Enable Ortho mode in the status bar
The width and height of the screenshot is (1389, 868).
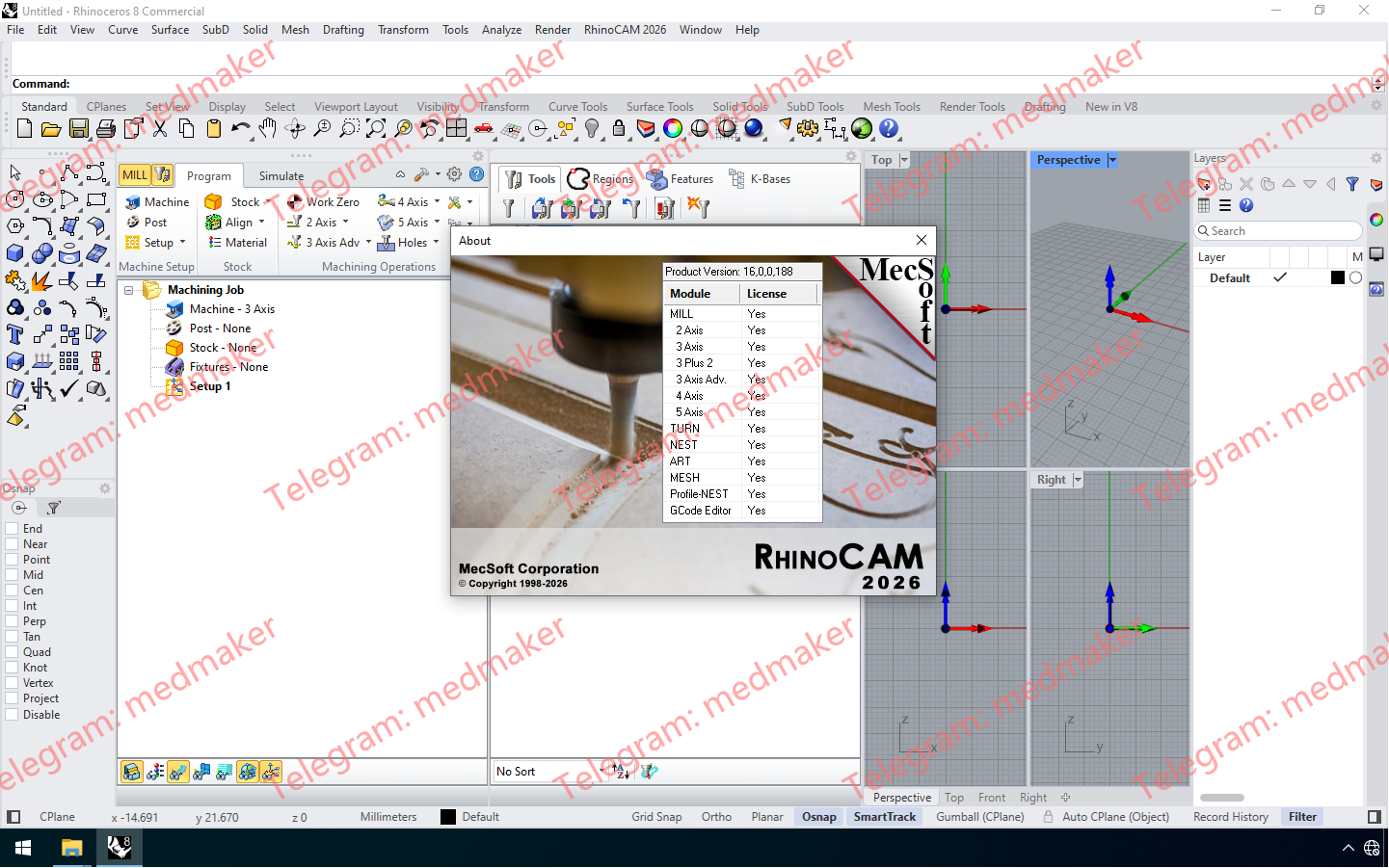716,816
